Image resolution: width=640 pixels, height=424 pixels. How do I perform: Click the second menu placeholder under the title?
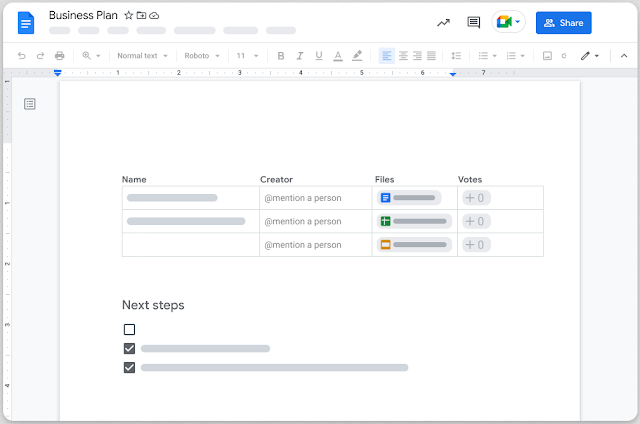pos(89,30)
